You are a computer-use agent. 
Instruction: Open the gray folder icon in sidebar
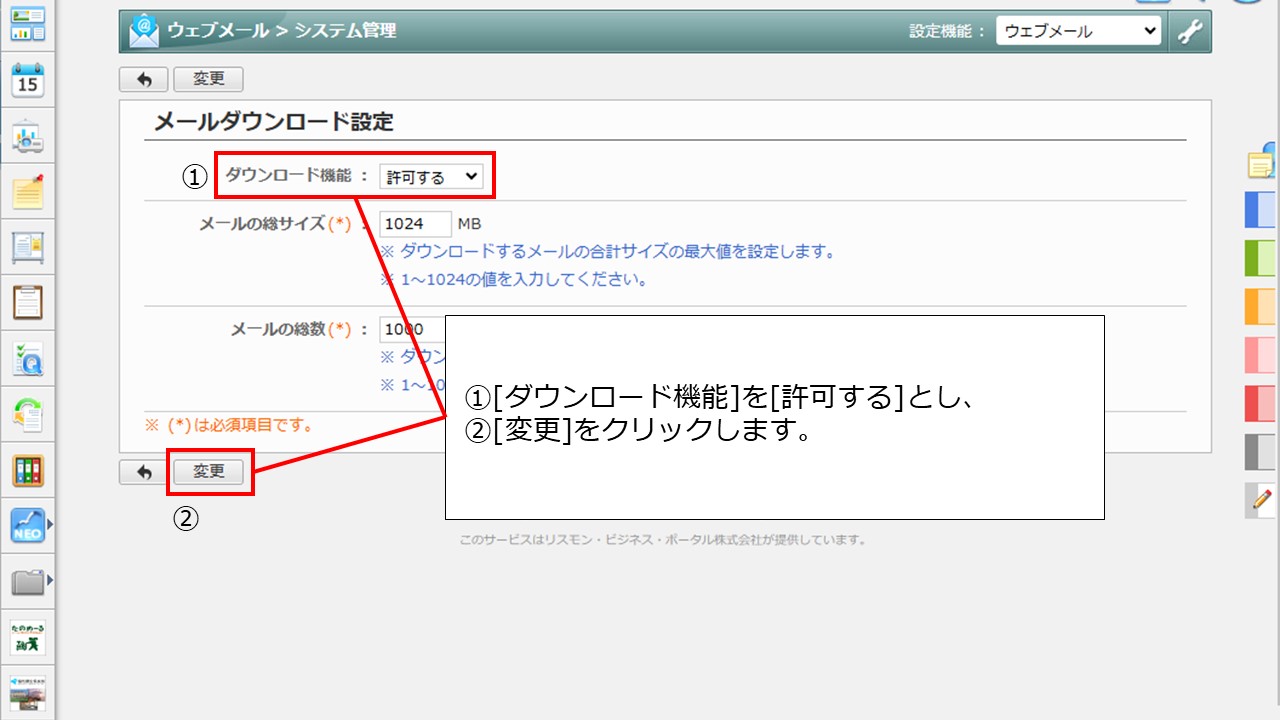click(27, 581)
